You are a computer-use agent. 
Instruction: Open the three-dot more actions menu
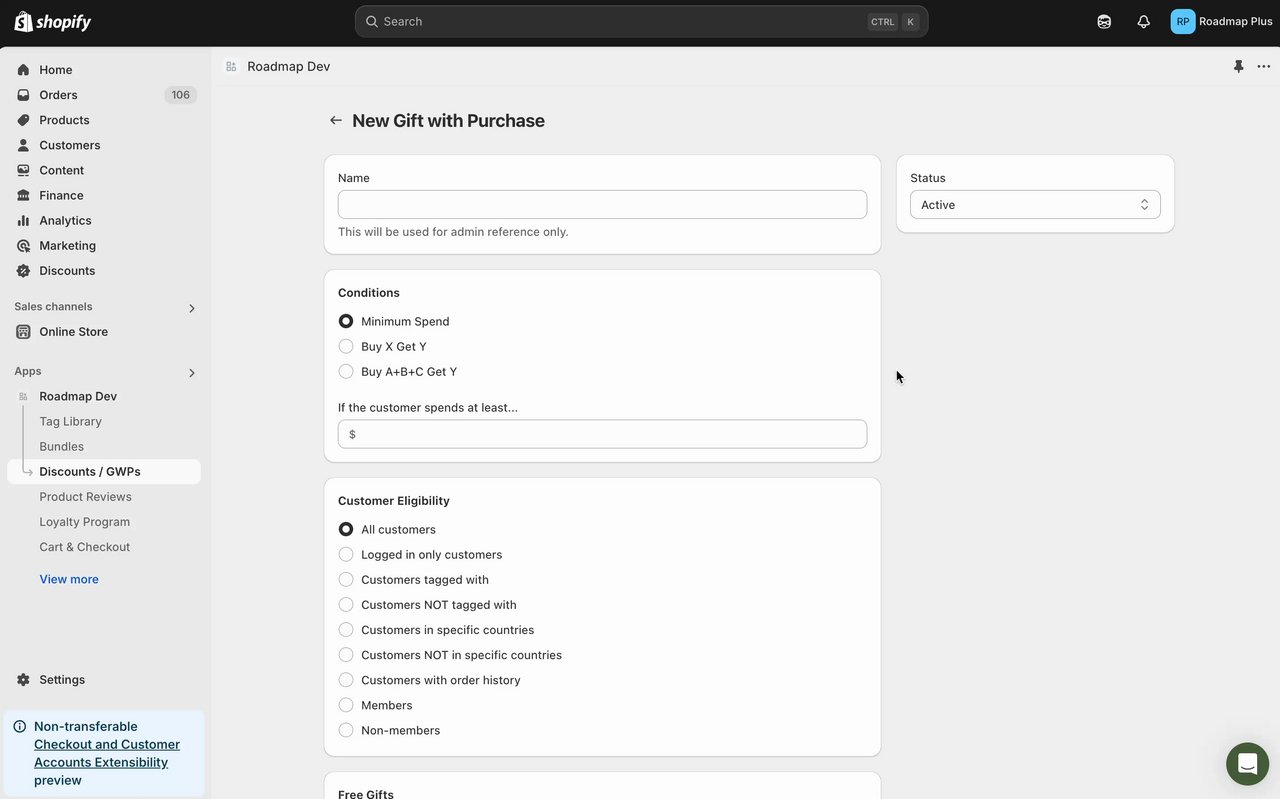(x=1264, y=66)
